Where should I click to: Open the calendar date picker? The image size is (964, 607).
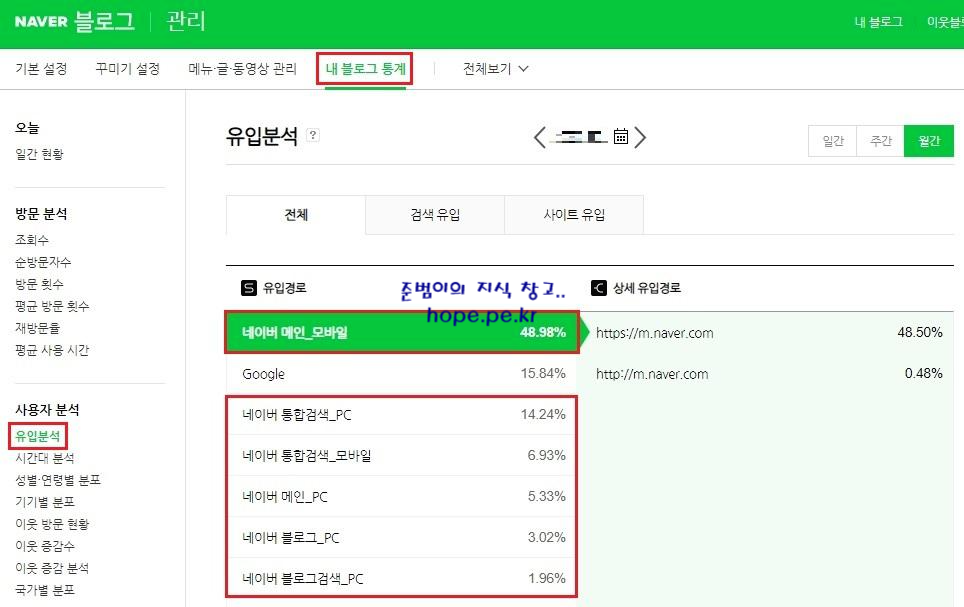621,137
